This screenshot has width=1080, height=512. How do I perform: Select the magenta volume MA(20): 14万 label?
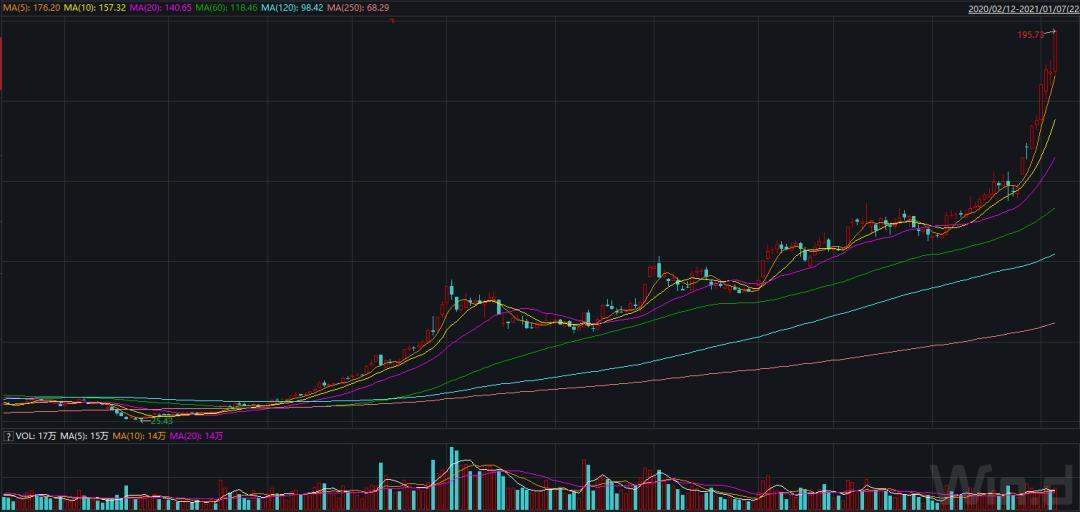[x=197, y=437]
